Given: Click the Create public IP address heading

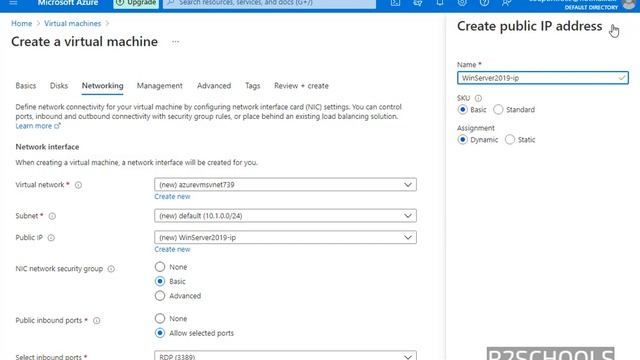Looking at the screenshot, I should 529,26.
